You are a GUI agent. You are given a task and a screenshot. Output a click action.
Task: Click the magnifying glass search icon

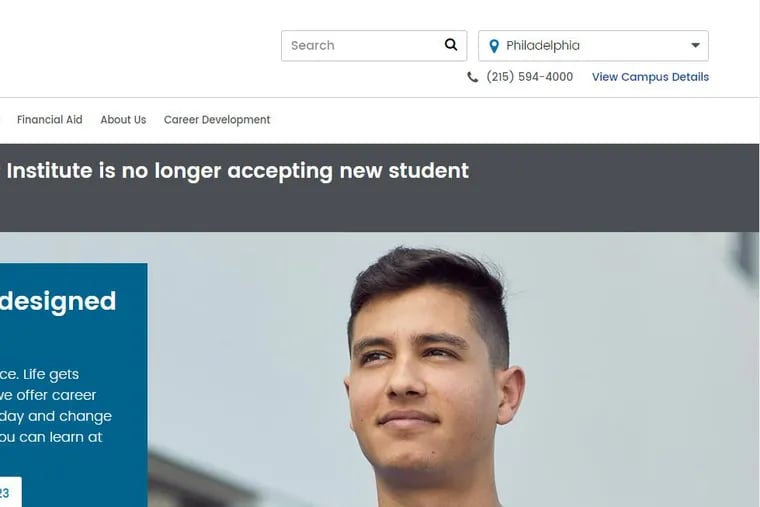coord(451,45)
